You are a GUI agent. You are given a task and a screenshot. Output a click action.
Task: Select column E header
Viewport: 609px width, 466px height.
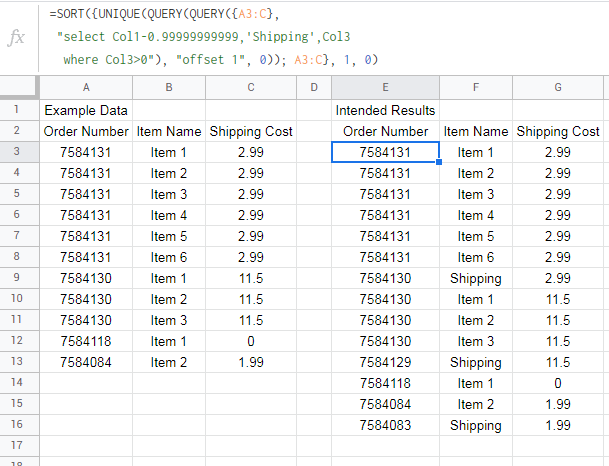click(x=385, y=87)
